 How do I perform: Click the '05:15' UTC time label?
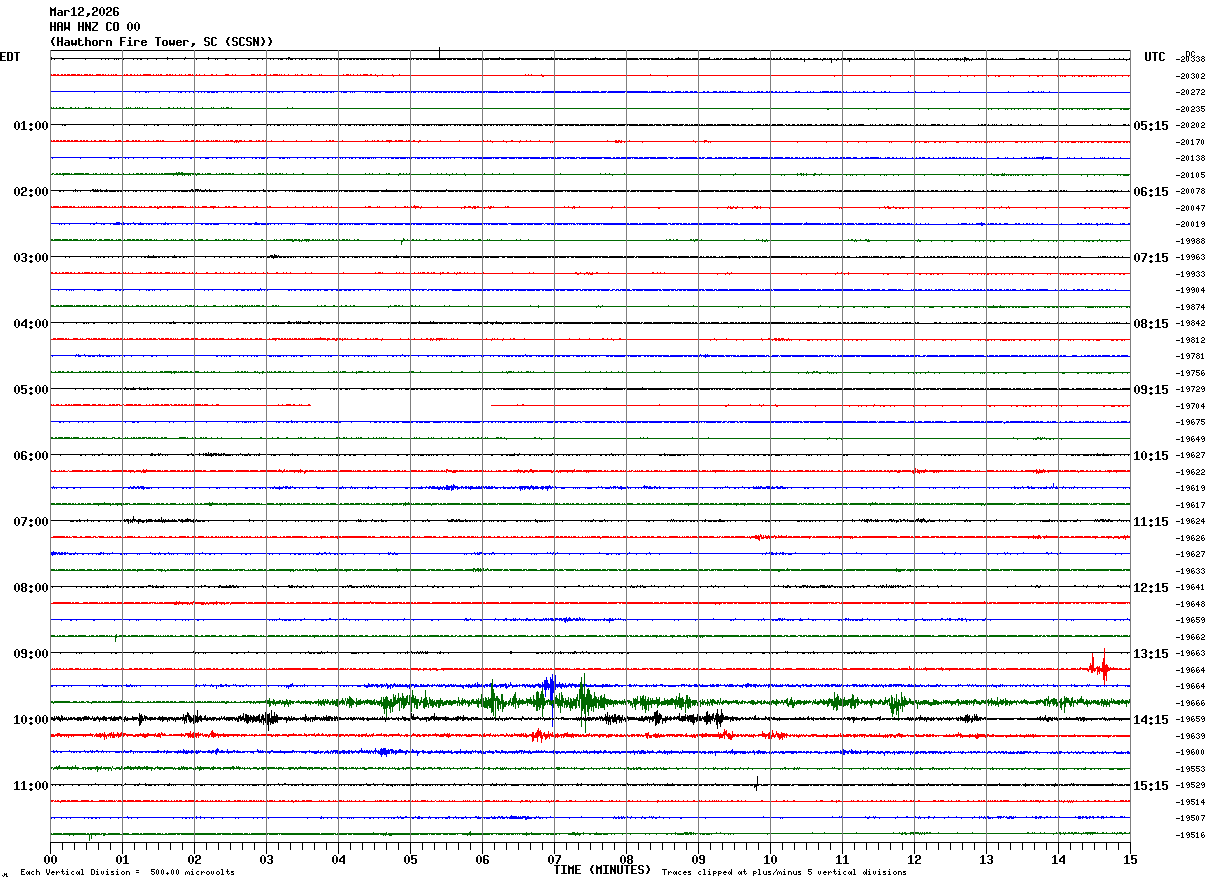point(1151,126)
